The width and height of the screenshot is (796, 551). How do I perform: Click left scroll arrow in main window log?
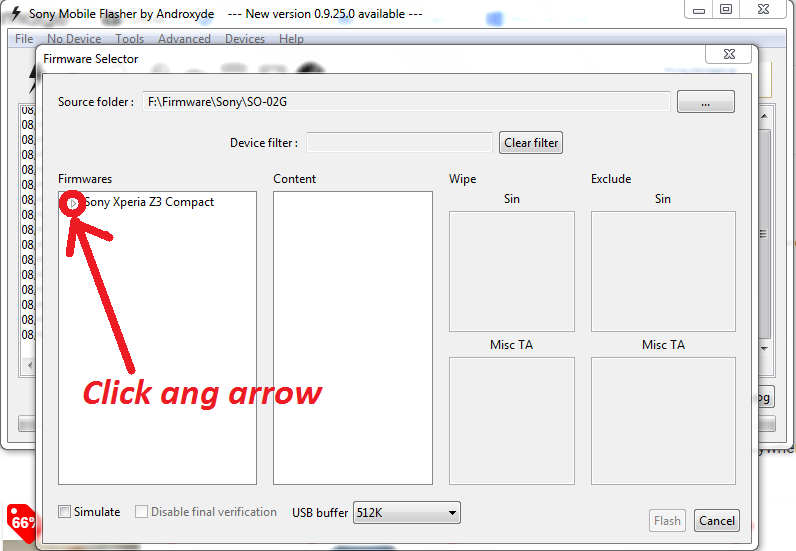[29, 365]
